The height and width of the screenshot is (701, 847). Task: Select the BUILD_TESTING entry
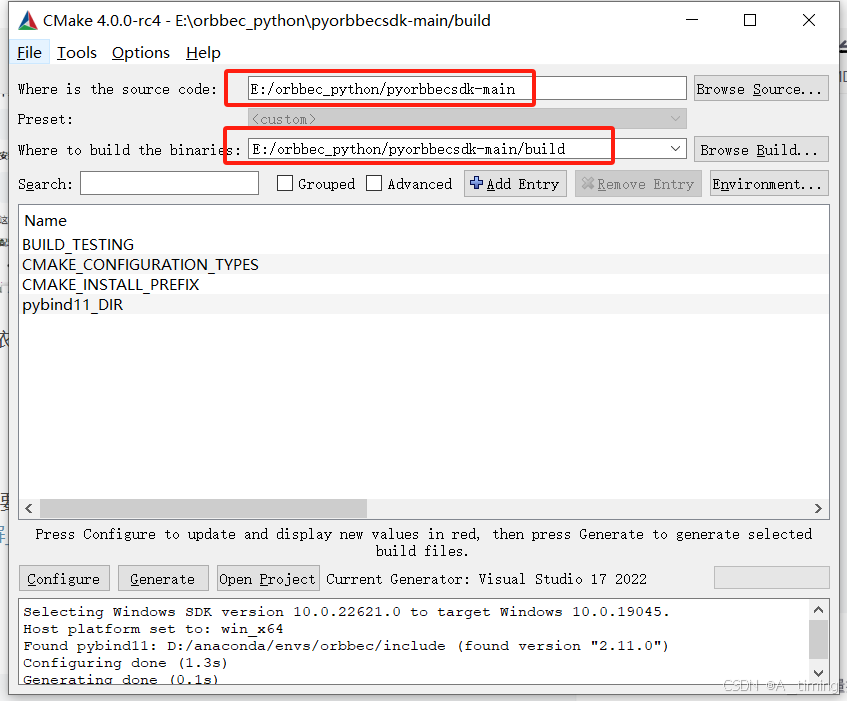424,245
